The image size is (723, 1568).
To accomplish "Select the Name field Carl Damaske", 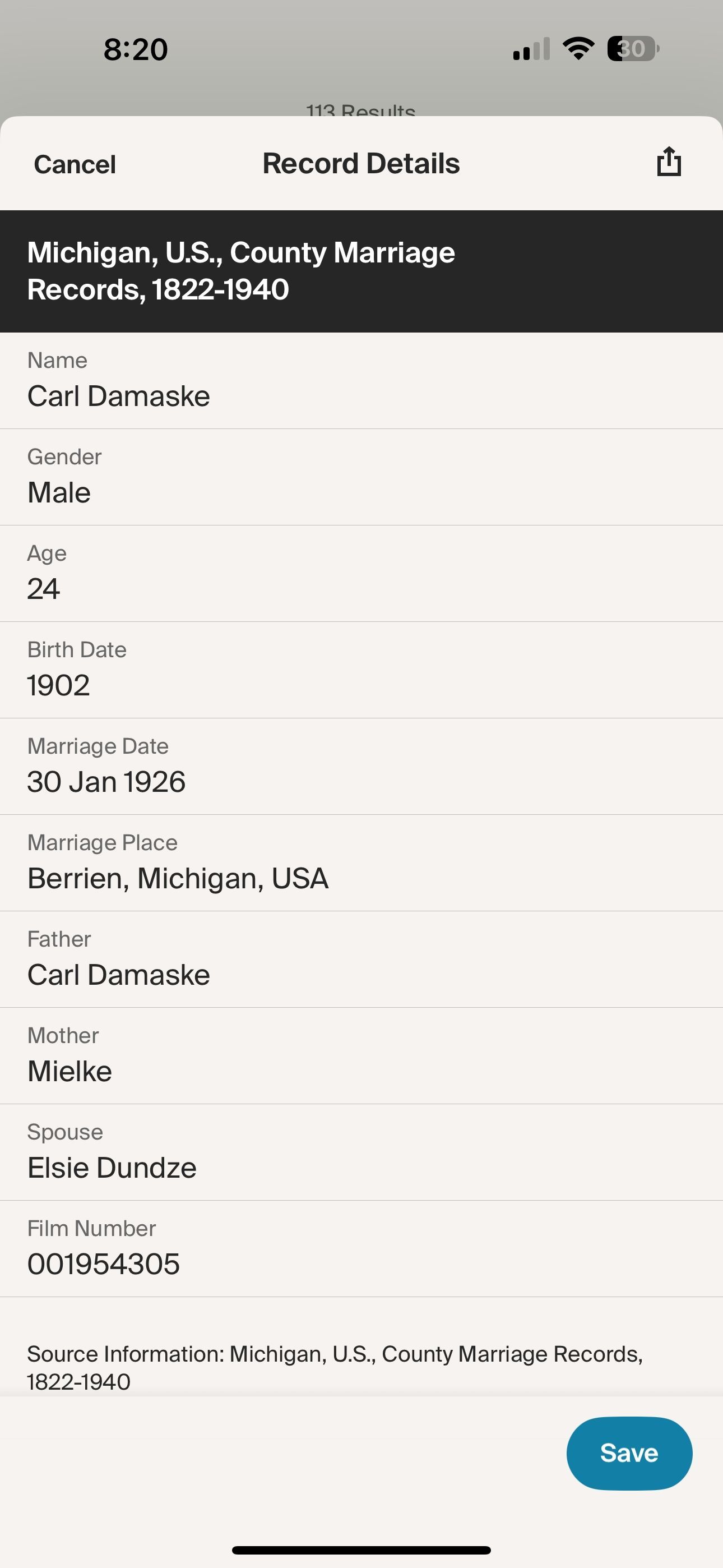I will pos(119,396).
